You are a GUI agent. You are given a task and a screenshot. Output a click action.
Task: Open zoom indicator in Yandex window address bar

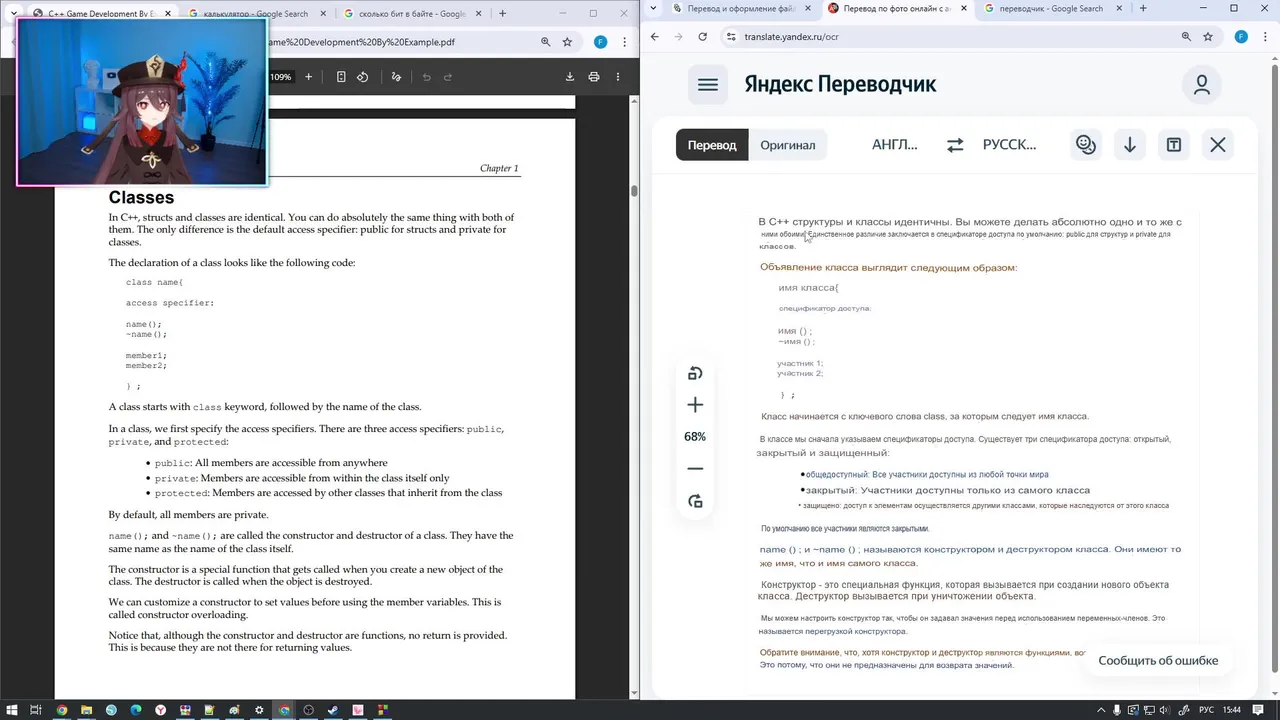coord(1186,37)
